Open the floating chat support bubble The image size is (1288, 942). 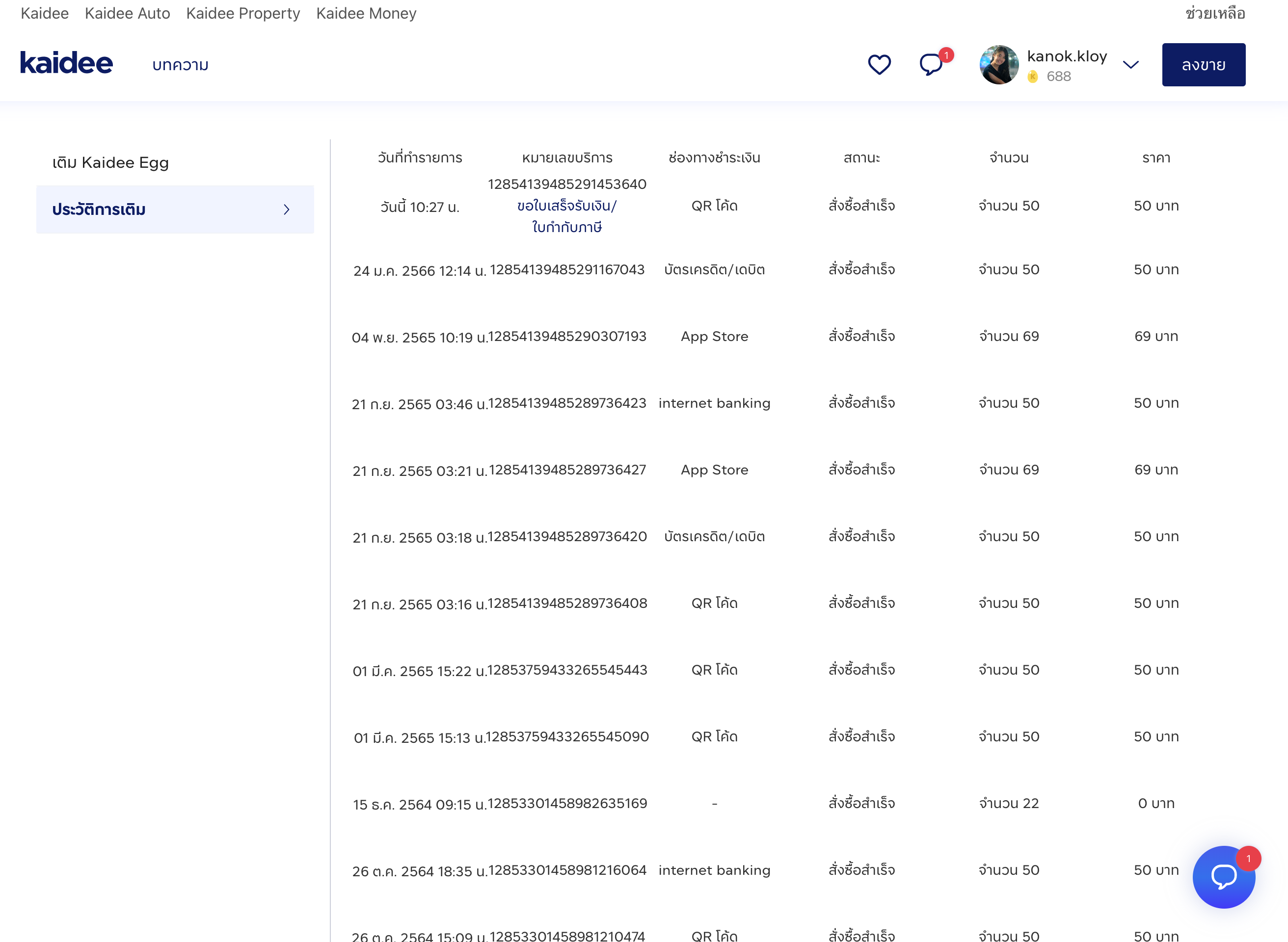point(1224,876)
